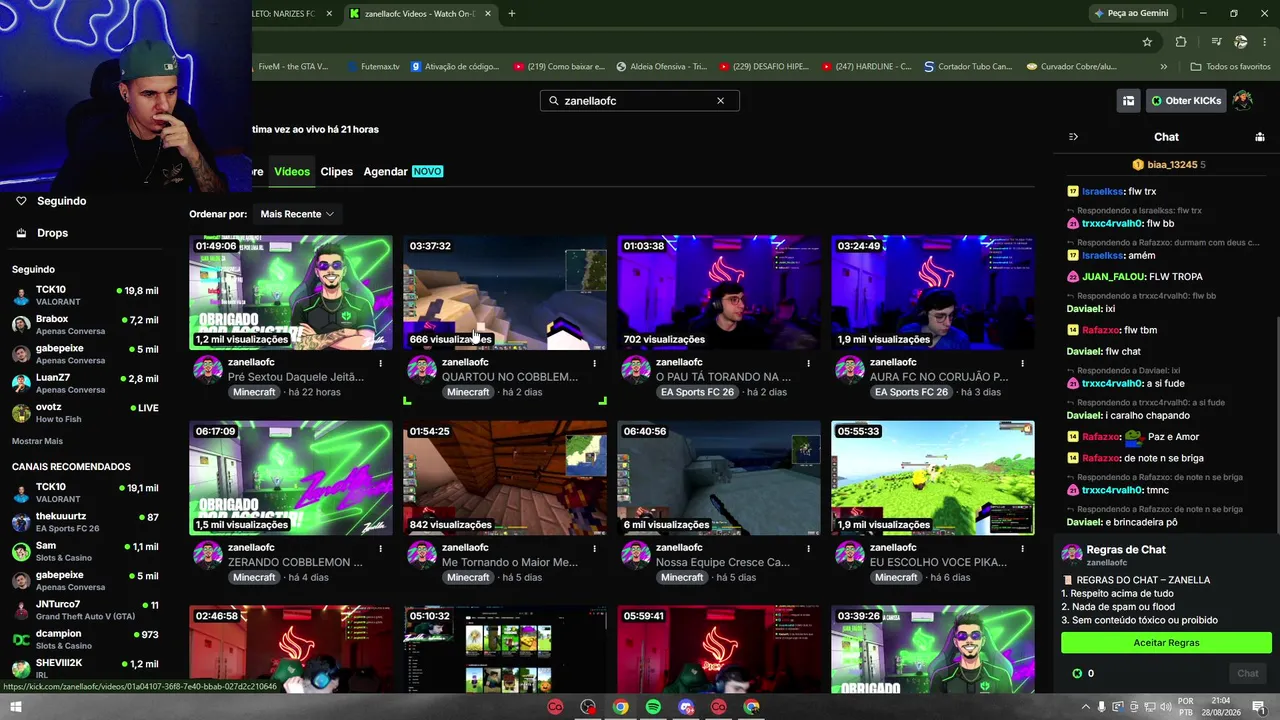Switch to the NARIZES FC browser tab
1280x720 pixels.
[288, 14]
